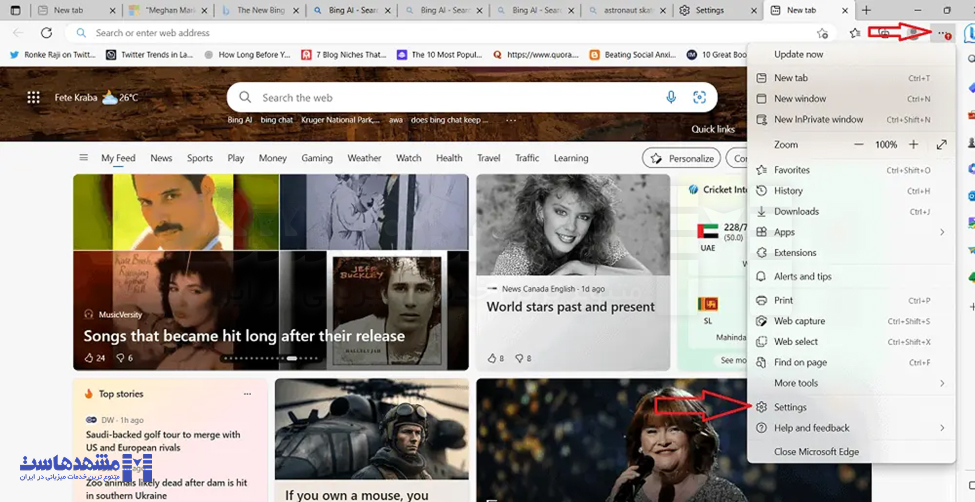Decrease zoom with the minus button
Image resolution: width=975 pixels, height=502 pixels.
(x=858, y=145)
